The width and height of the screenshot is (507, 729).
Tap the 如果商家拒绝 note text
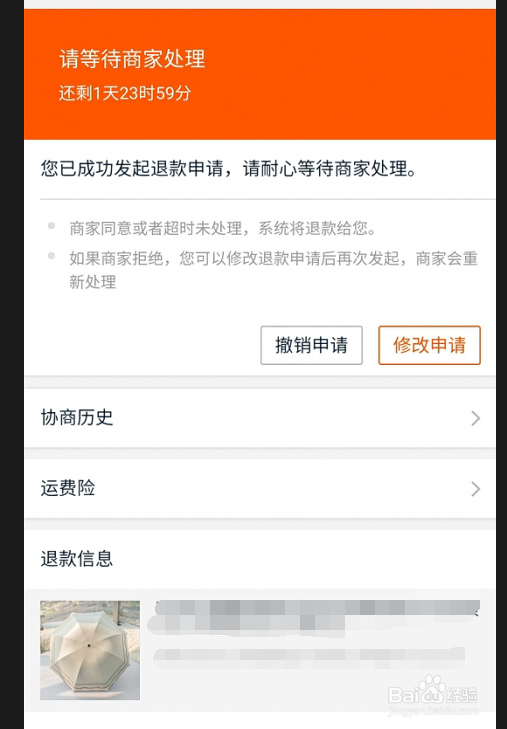274,270
